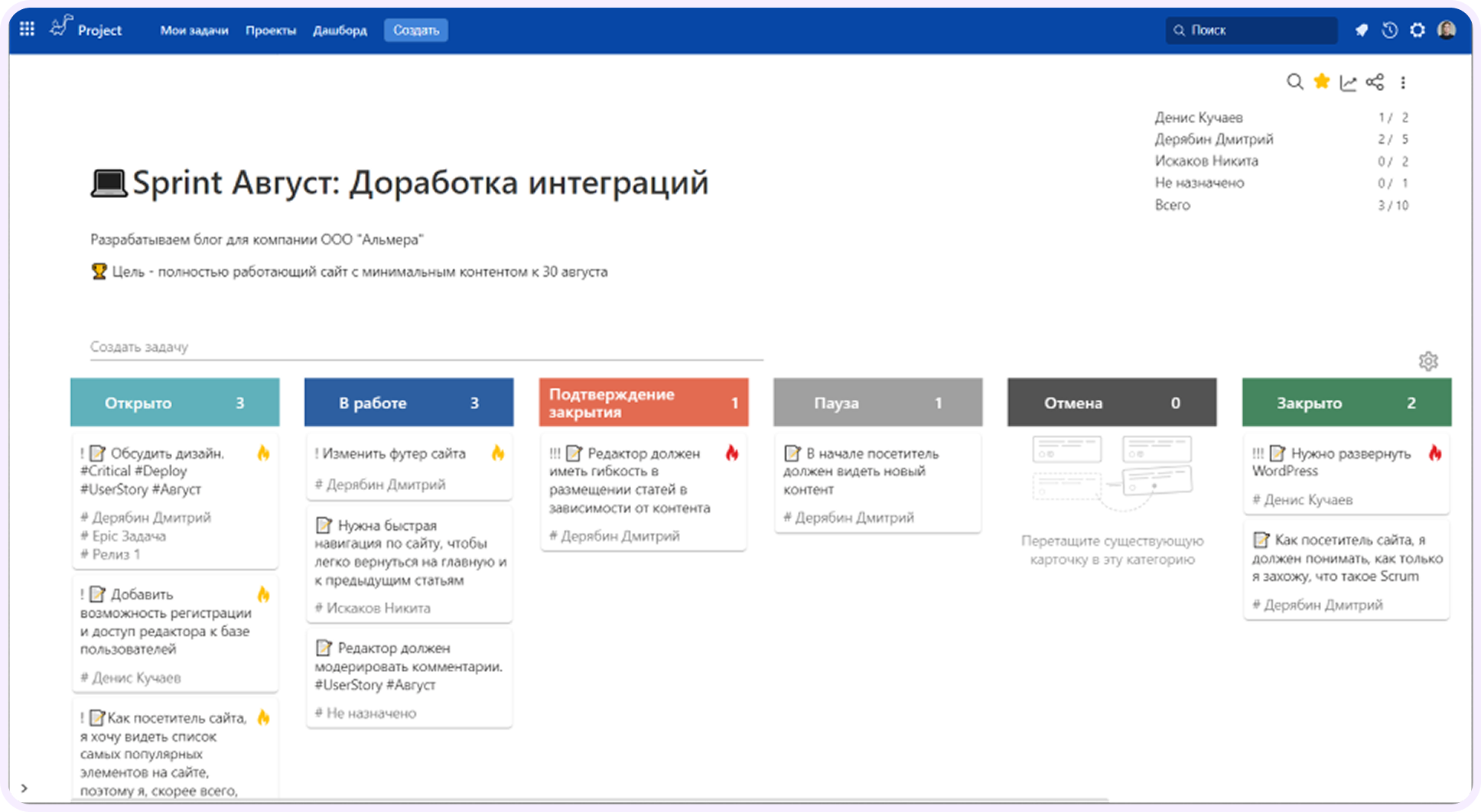Open board column settings gear

coord(1428,361)
